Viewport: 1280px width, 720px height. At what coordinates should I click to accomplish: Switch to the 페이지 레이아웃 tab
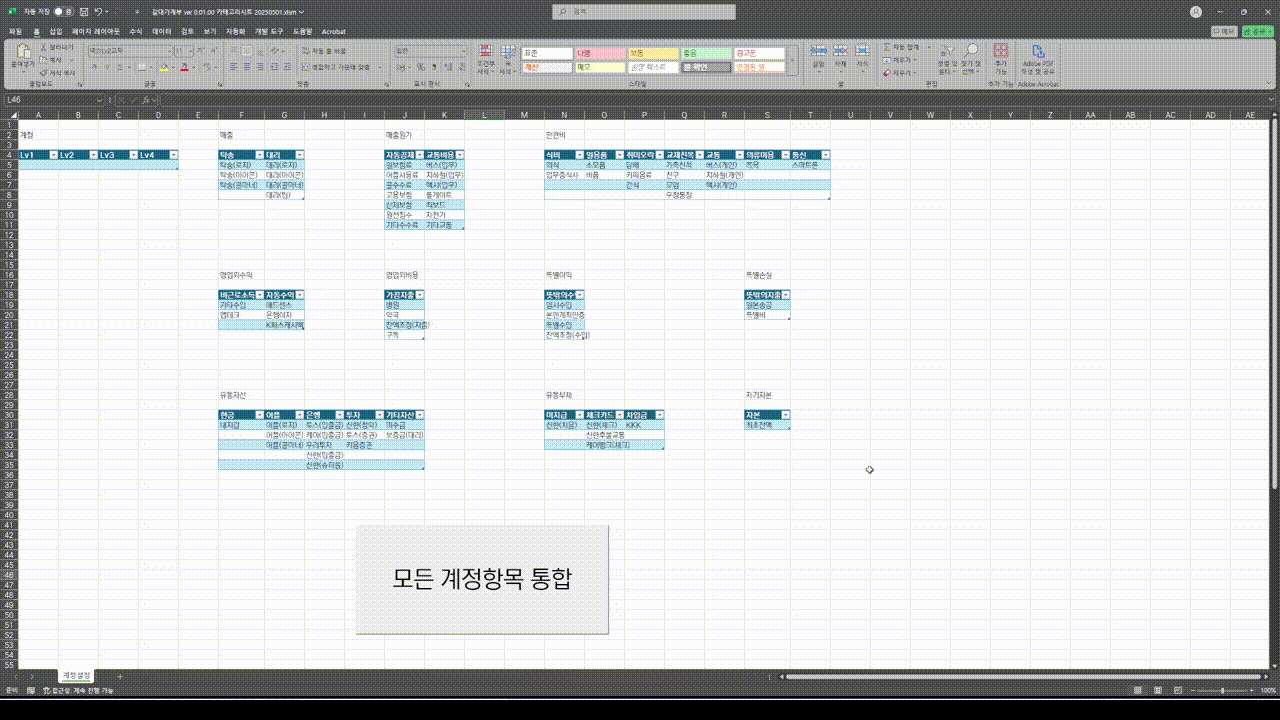point(97,32)
